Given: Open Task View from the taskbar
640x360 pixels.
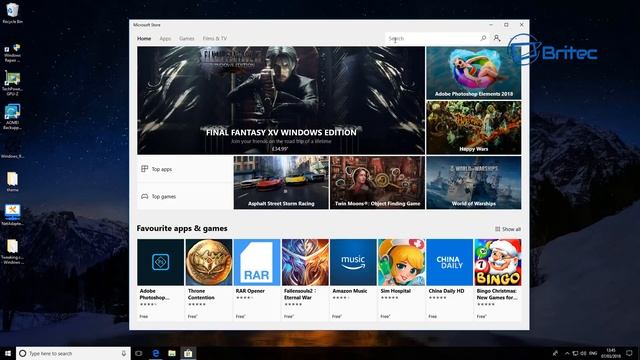Looking at the screenshot, I should [139, 353].
